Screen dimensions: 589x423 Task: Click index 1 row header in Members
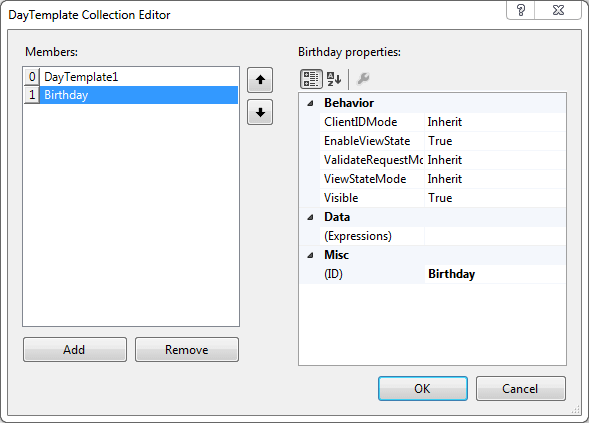point(32,95)
